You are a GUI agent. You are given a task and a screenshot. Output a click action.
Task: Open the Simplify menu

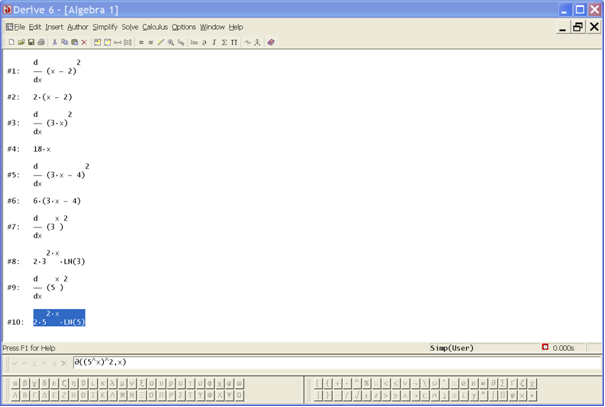pos(105,27)
